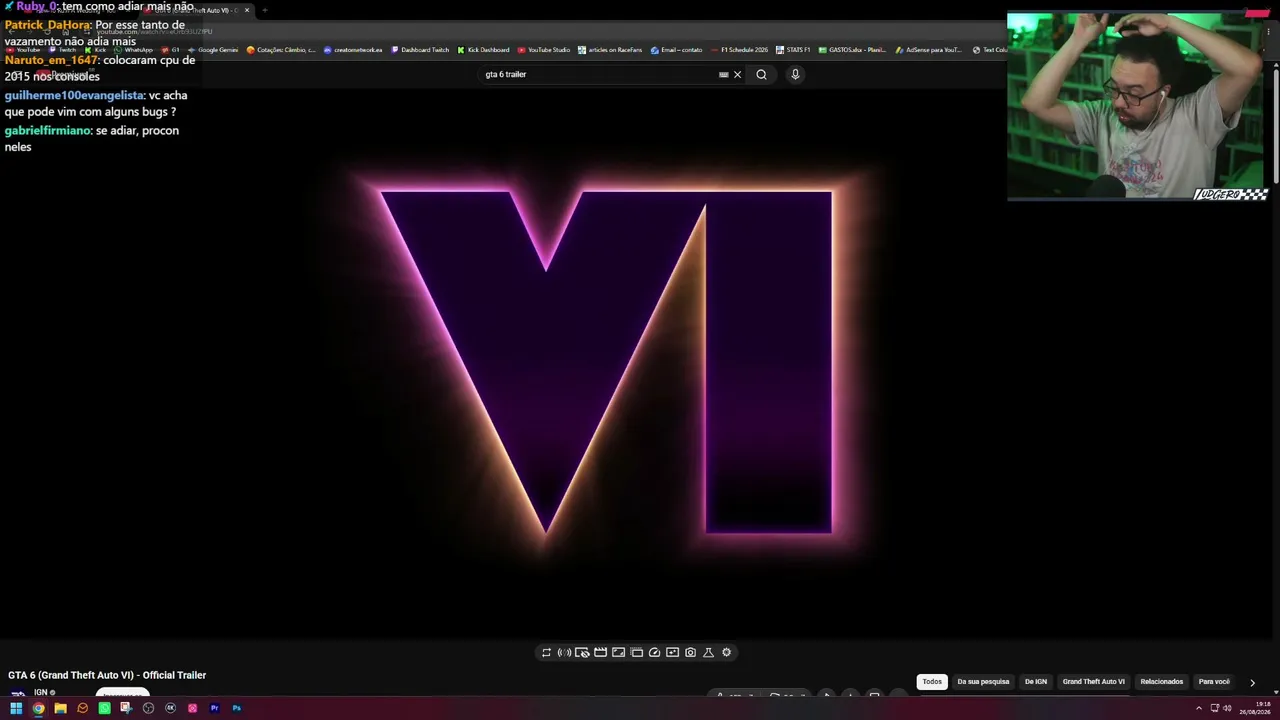Screen dimensions: 1280x720
Task: Open File Explorer from the taskbar
Action: 60,708
